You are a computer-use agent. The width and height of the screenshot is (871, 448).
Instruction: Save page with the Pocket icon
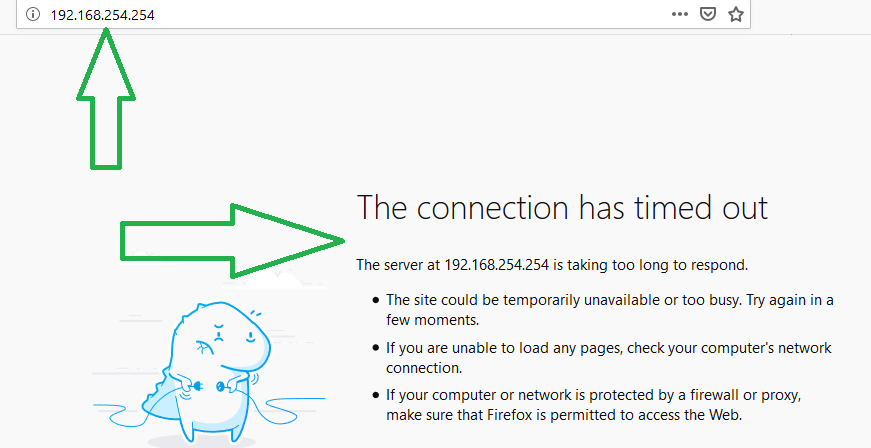[x=707, y=14]
